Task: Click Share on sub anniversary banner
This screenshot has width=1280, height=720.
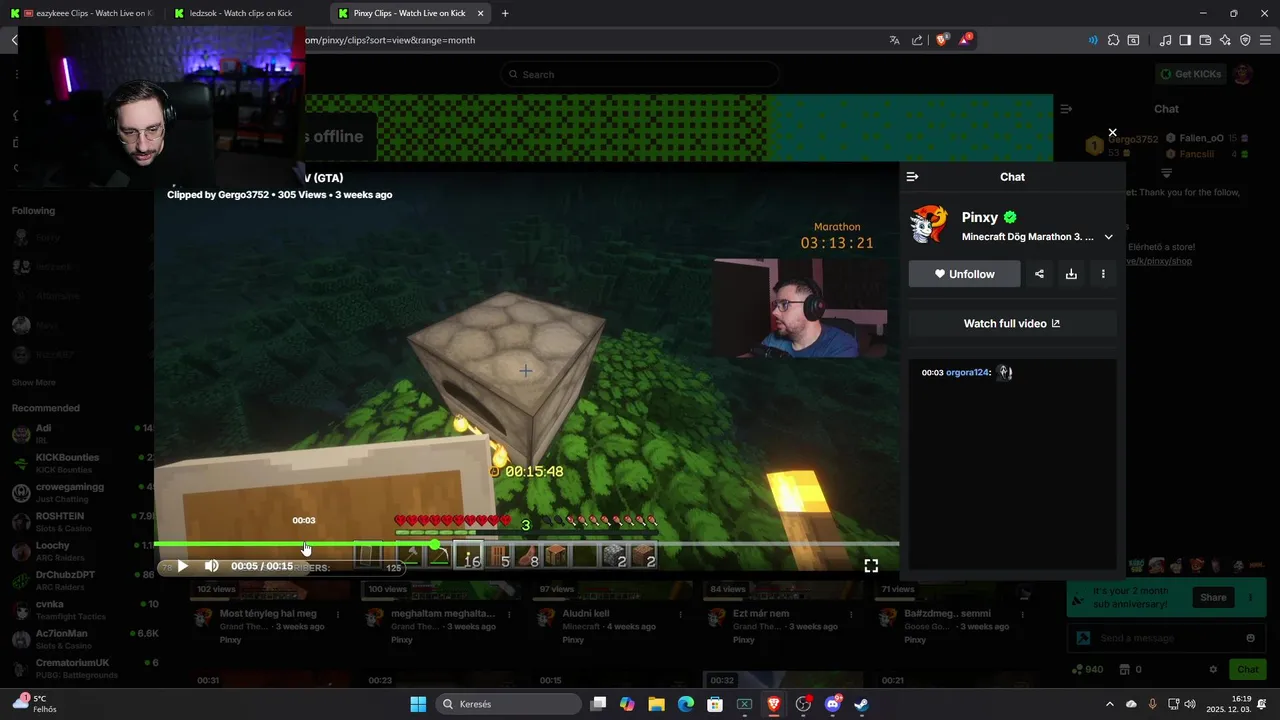Action: (1213, 597)
